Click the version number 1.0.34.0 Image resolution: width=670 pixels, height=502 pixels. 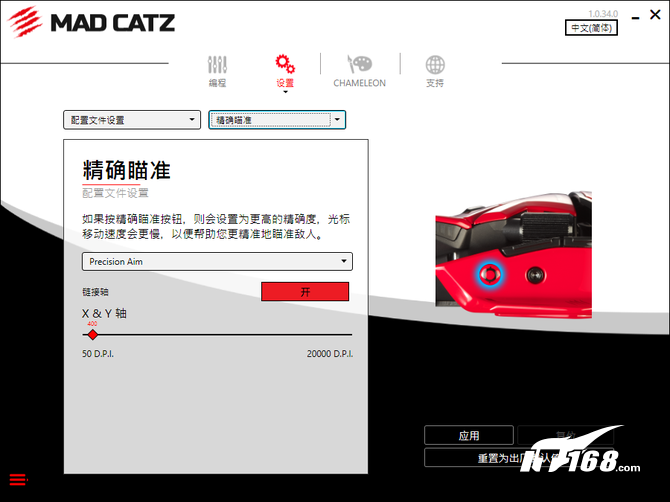[603, 14]
